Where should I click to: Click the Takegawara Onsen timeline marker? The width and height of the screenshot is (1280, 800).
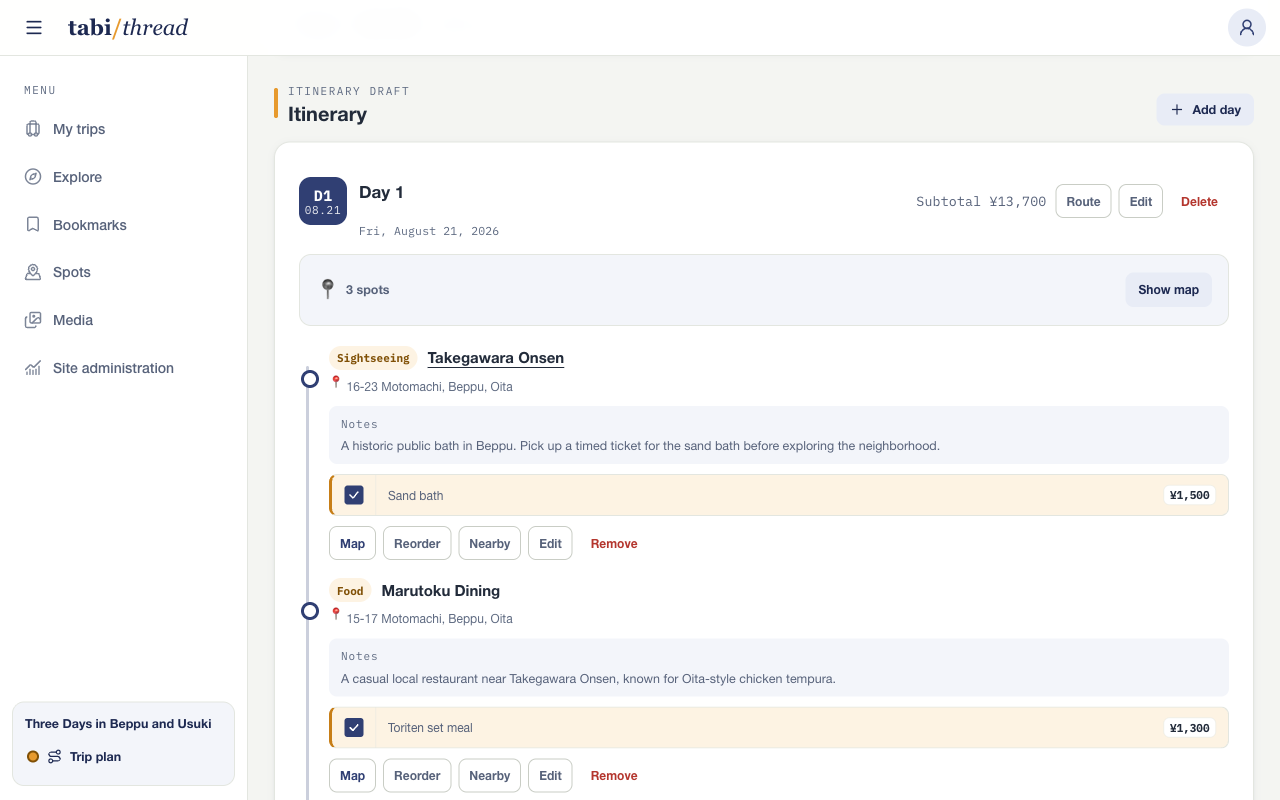tap(310, 379)
